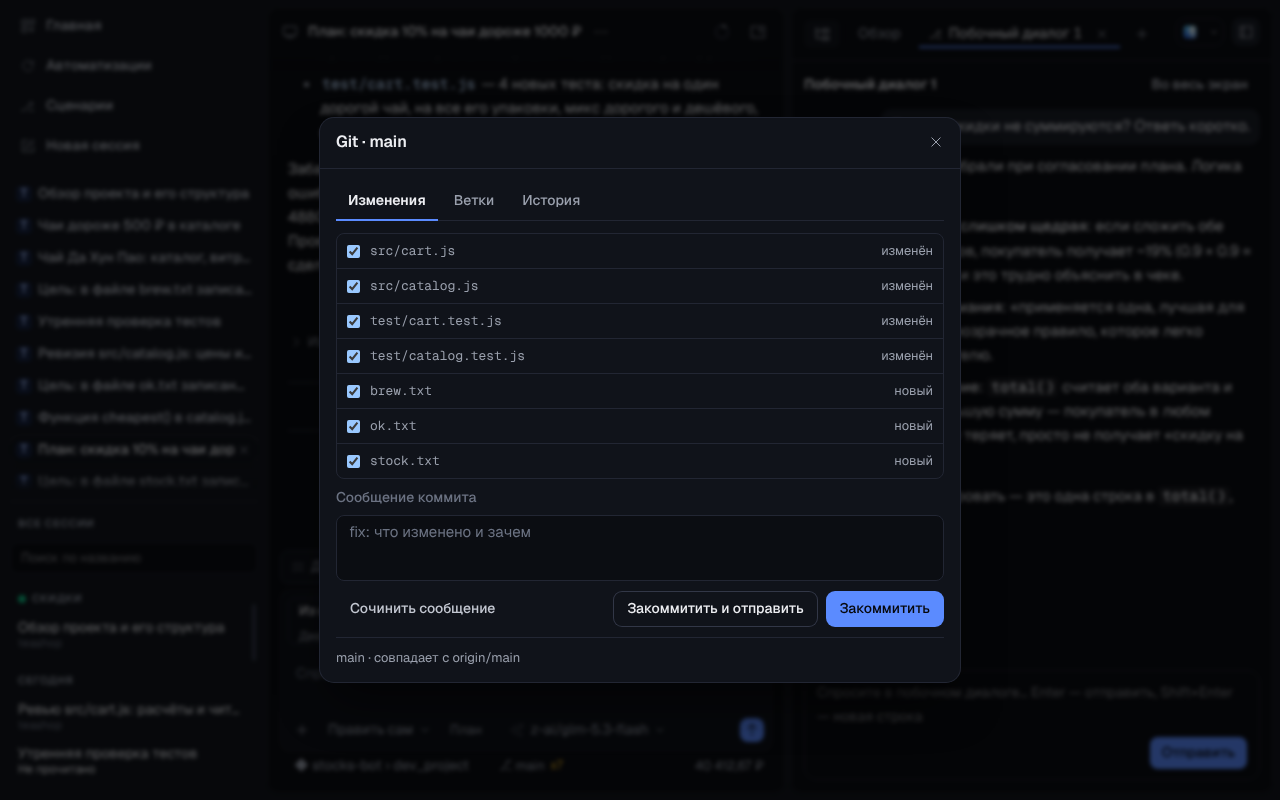
Task: Click the origin/main sync status text
Action: coord(428,658)
